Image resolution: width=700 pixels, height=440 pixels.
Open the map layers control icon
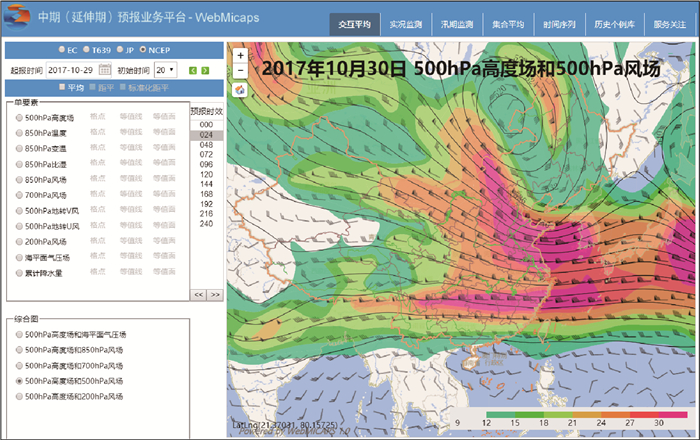(240, 89)
